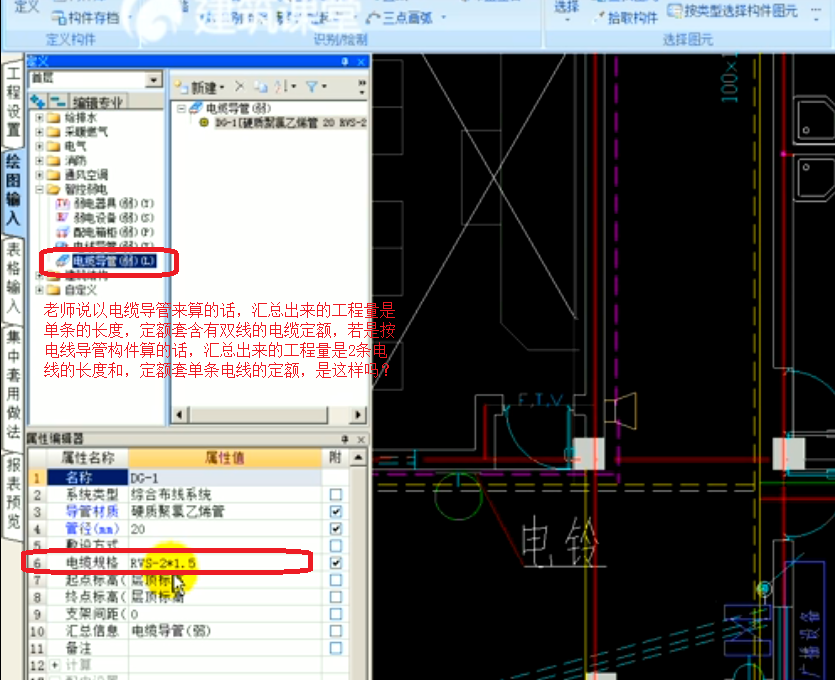Edit the 名称 value DG-1

225,478
